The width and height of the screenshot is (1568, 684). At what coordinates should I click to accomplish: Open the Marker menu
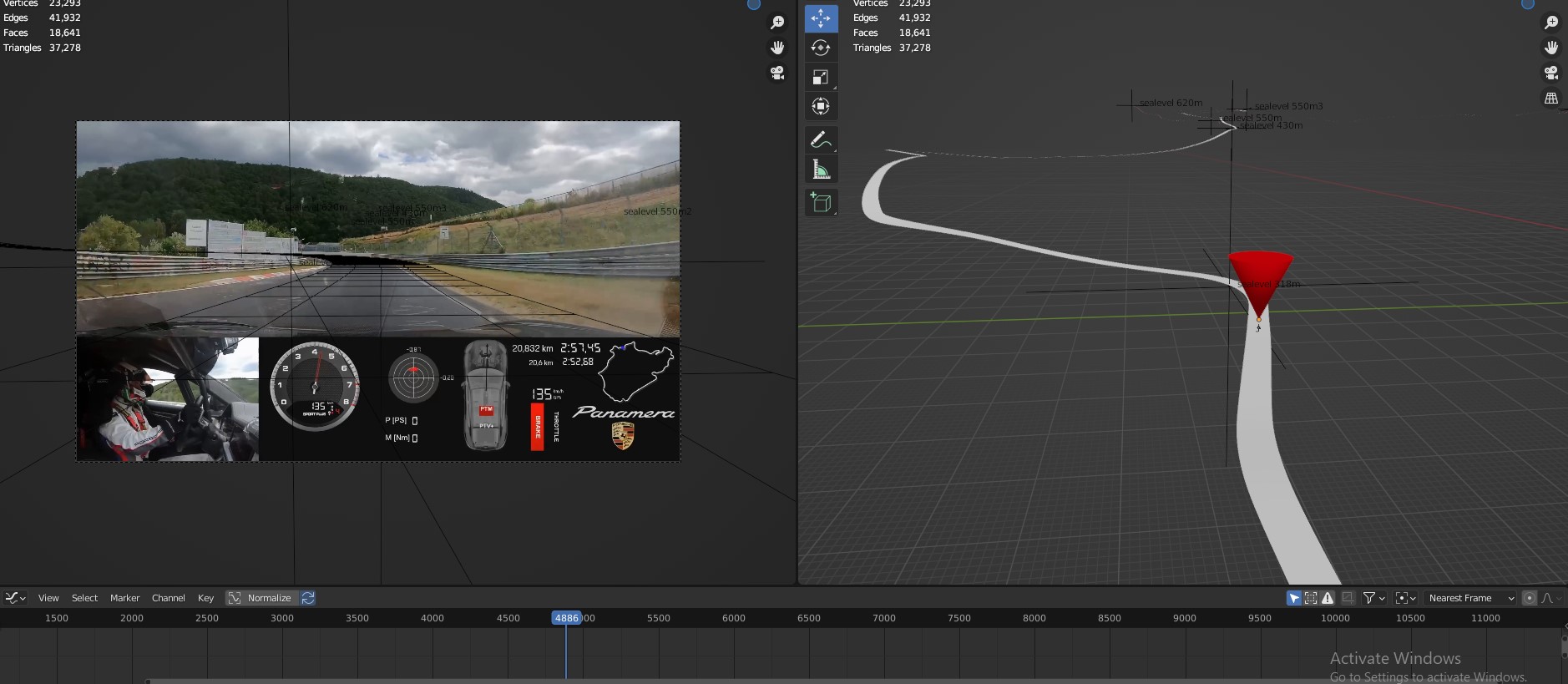click(x=124, y=598)
